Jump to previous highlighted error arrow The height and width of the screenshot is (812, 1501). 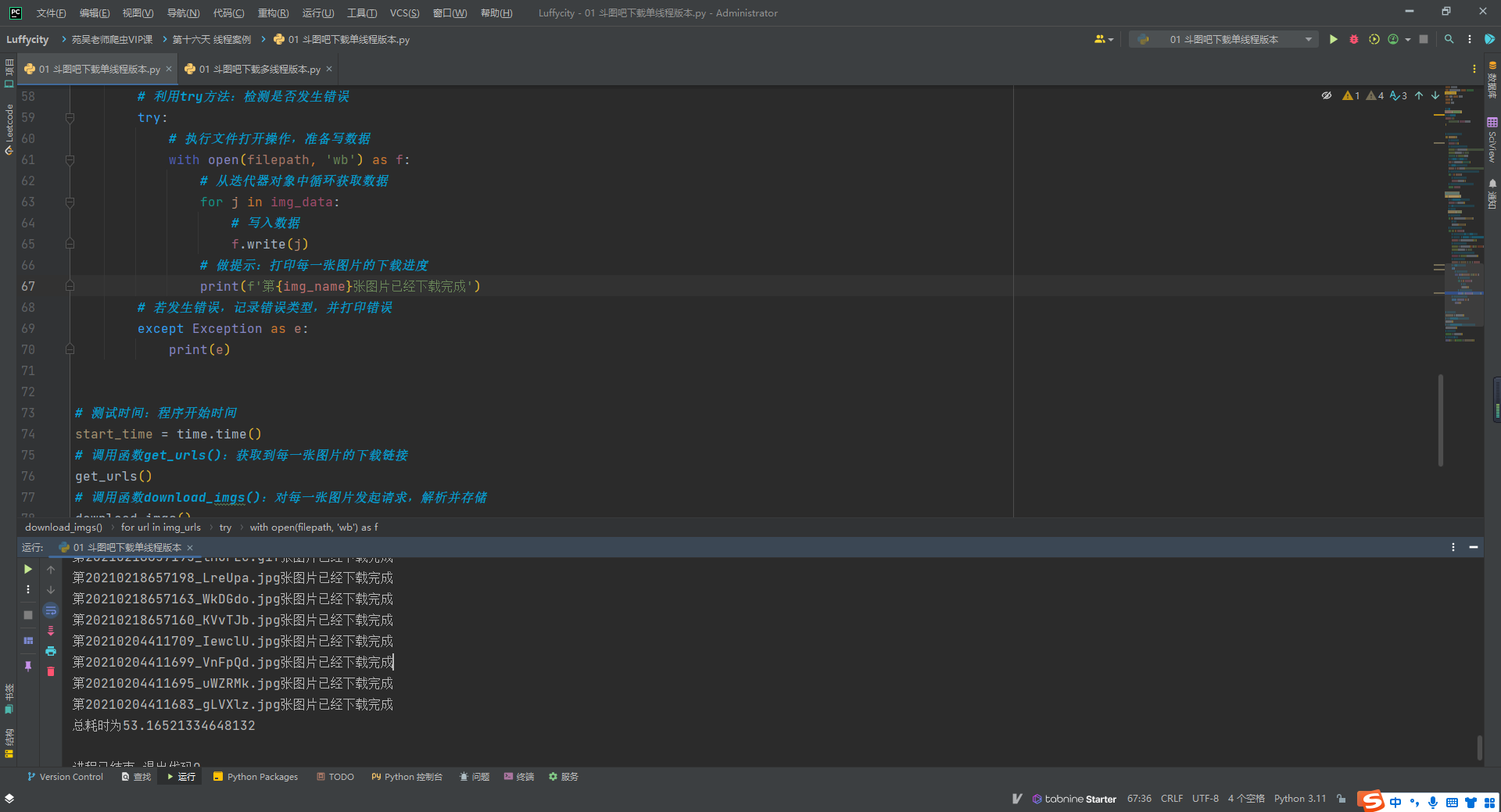point(1419,95)
